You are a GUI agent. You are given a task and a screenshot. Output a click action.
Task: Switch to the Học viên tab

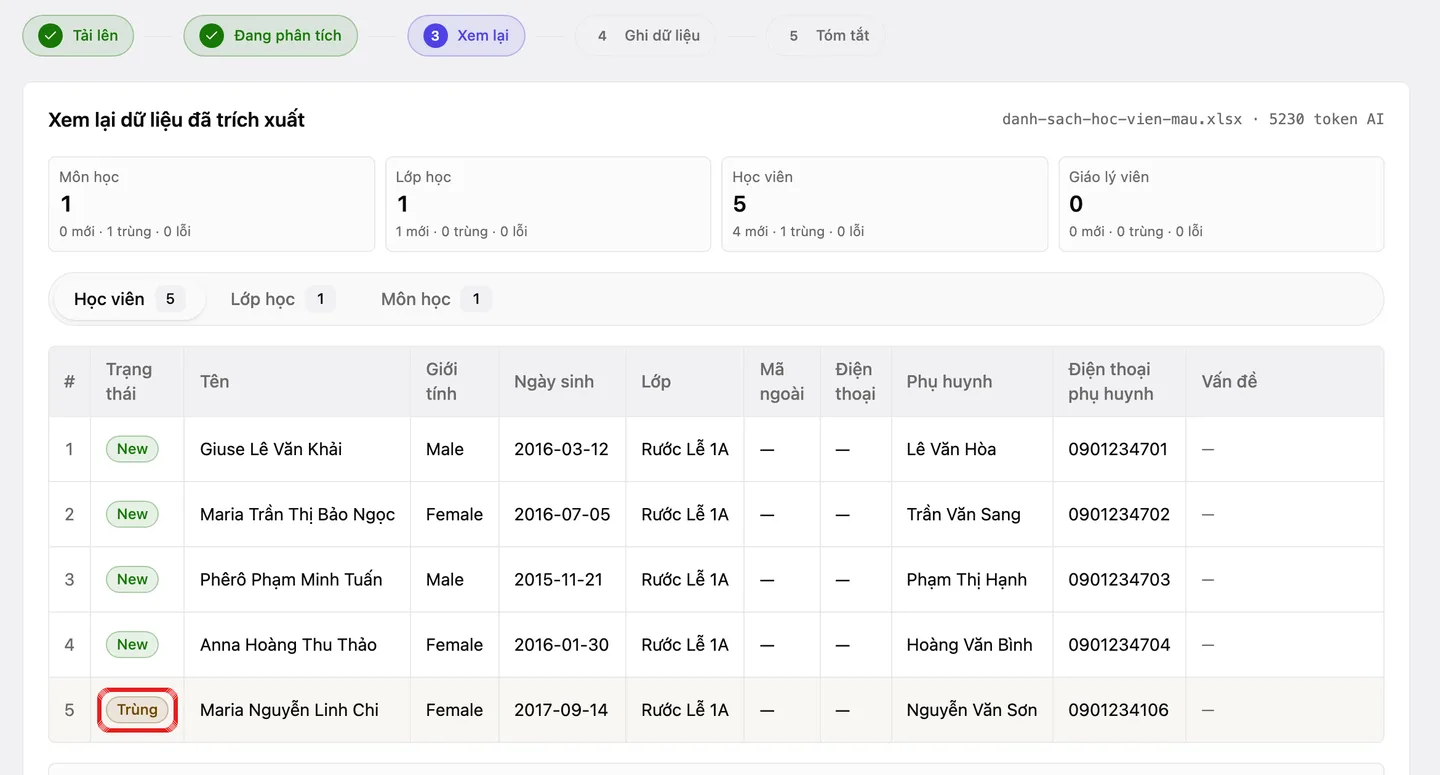[129, 299]
